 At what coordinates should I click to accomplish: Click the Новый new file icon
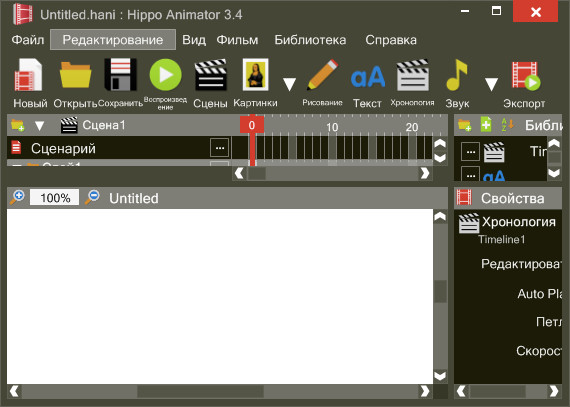(x=29, y=75)
